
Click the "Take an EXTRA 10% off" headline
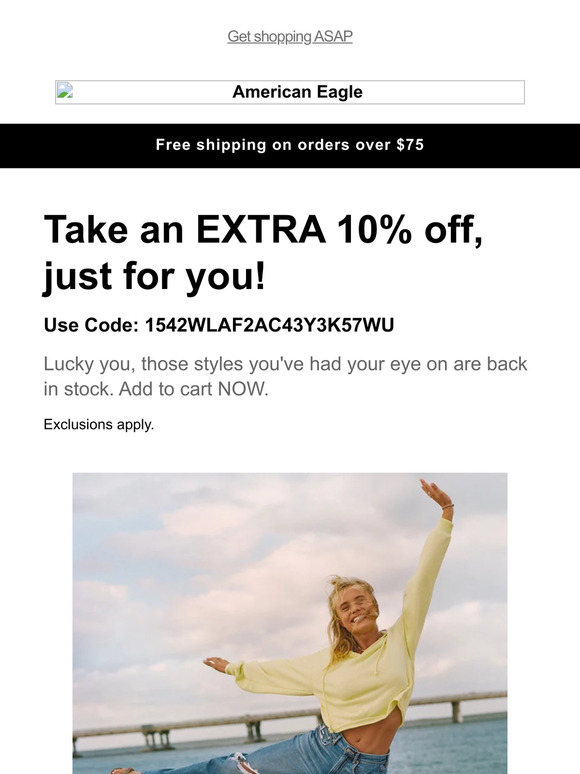(263, 230)
